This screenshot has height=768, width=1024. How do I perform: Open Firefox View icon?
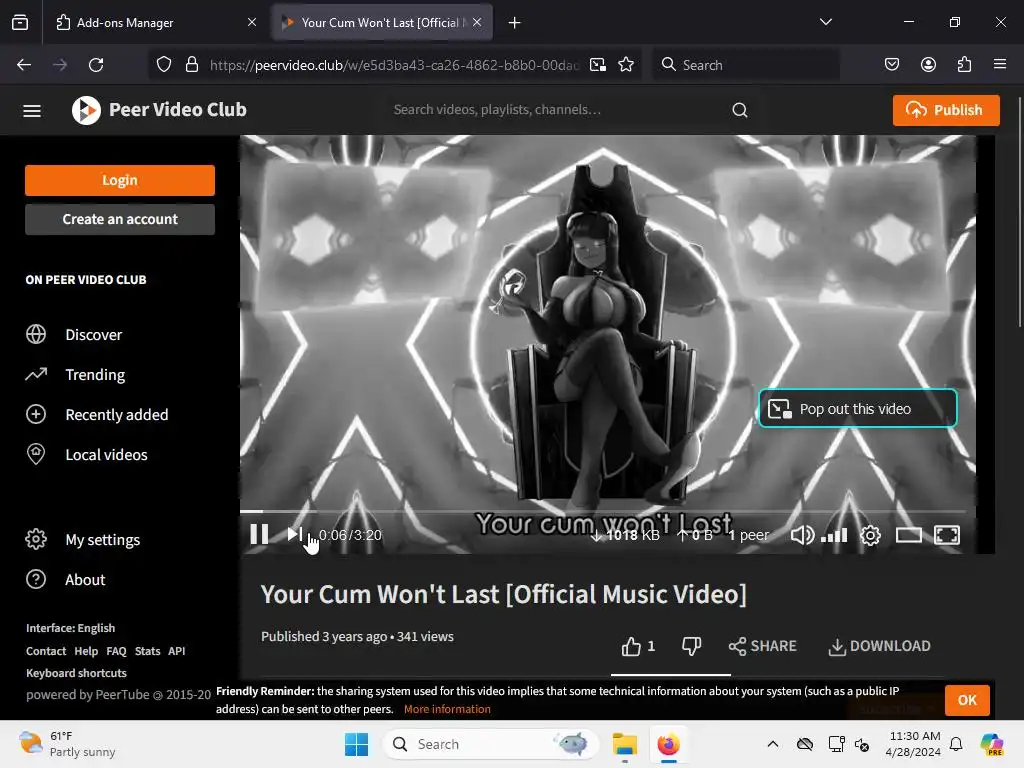[x=20, y=22]
